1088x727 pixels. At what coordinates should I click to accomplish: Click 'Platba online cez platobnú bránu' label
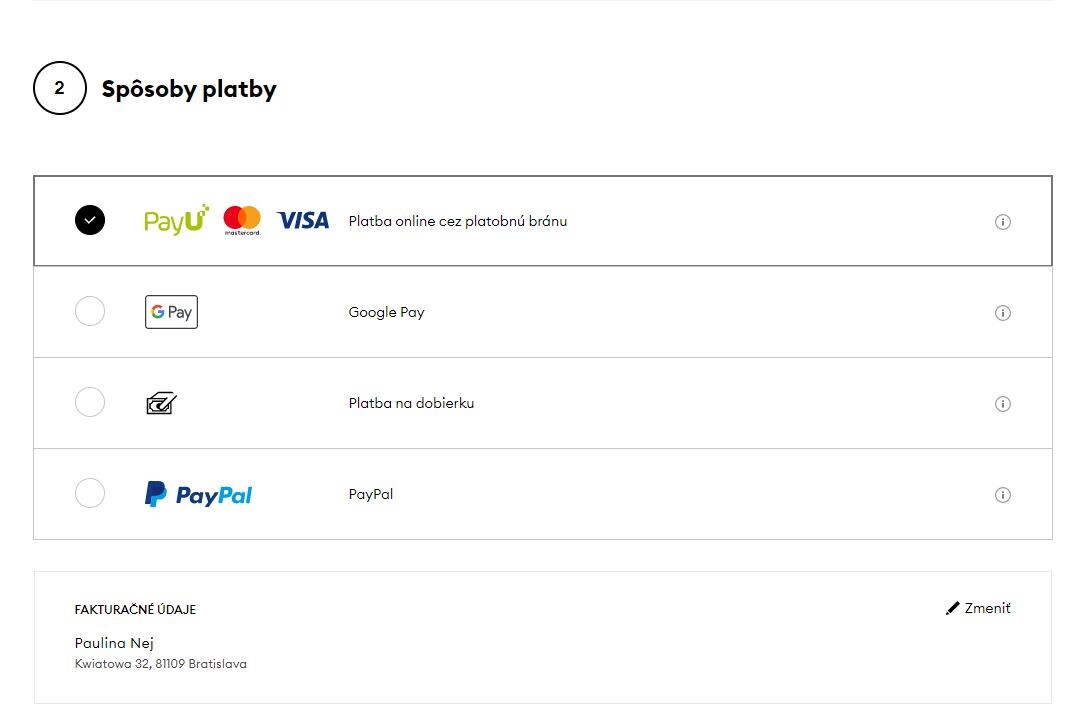(457, 221)
